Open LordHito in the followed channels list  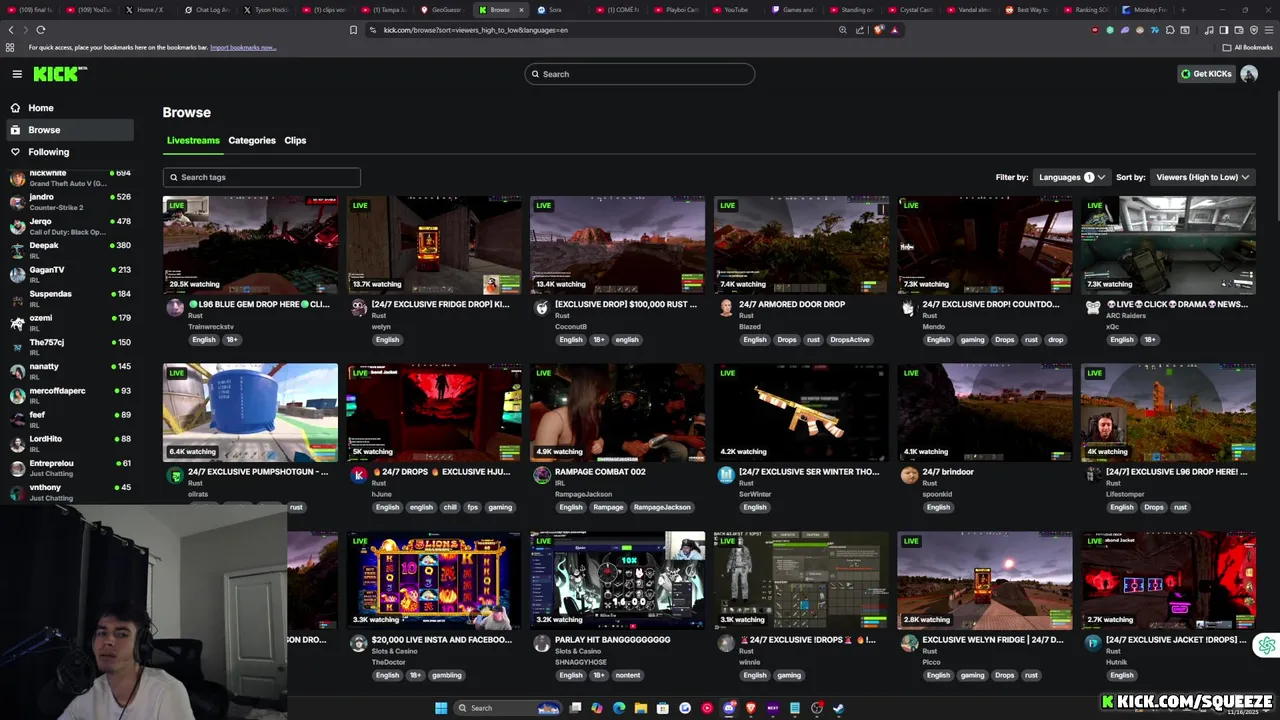[x=70, y=443]
